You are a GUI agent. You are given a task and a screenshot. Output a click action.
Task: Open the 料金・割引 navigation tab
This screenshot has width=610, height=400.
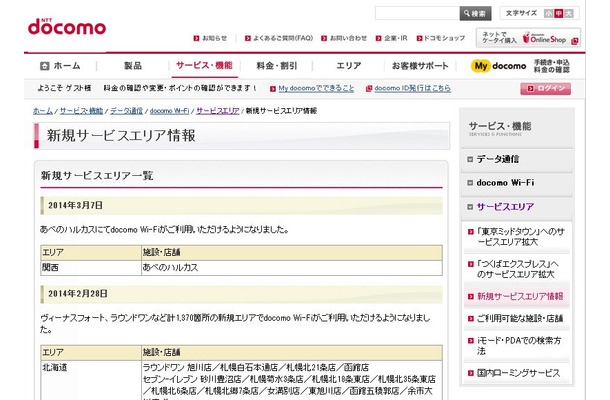pos(277,66)
